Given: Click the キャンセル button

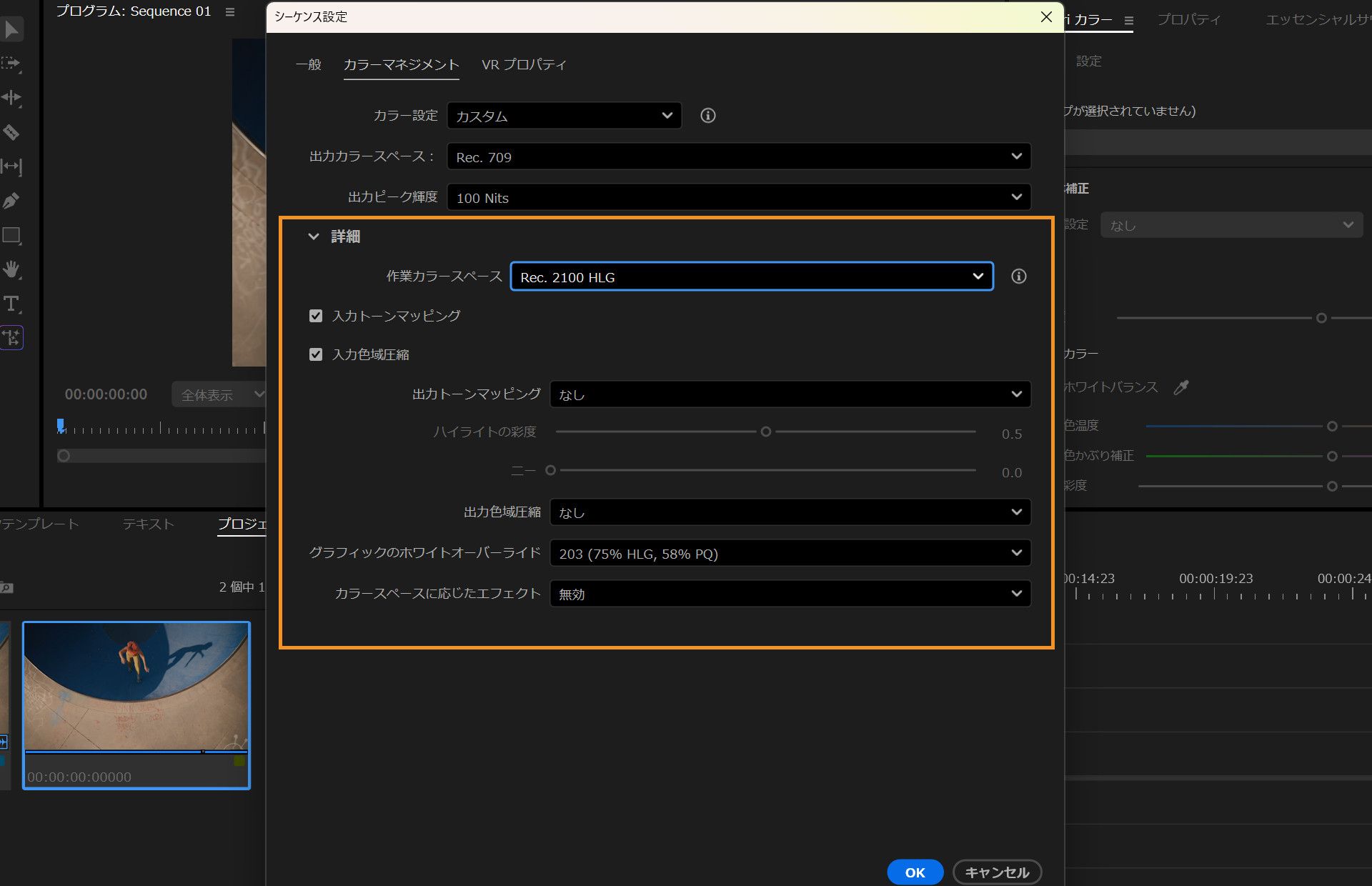Looking at the screenshot, I should 996,872.
